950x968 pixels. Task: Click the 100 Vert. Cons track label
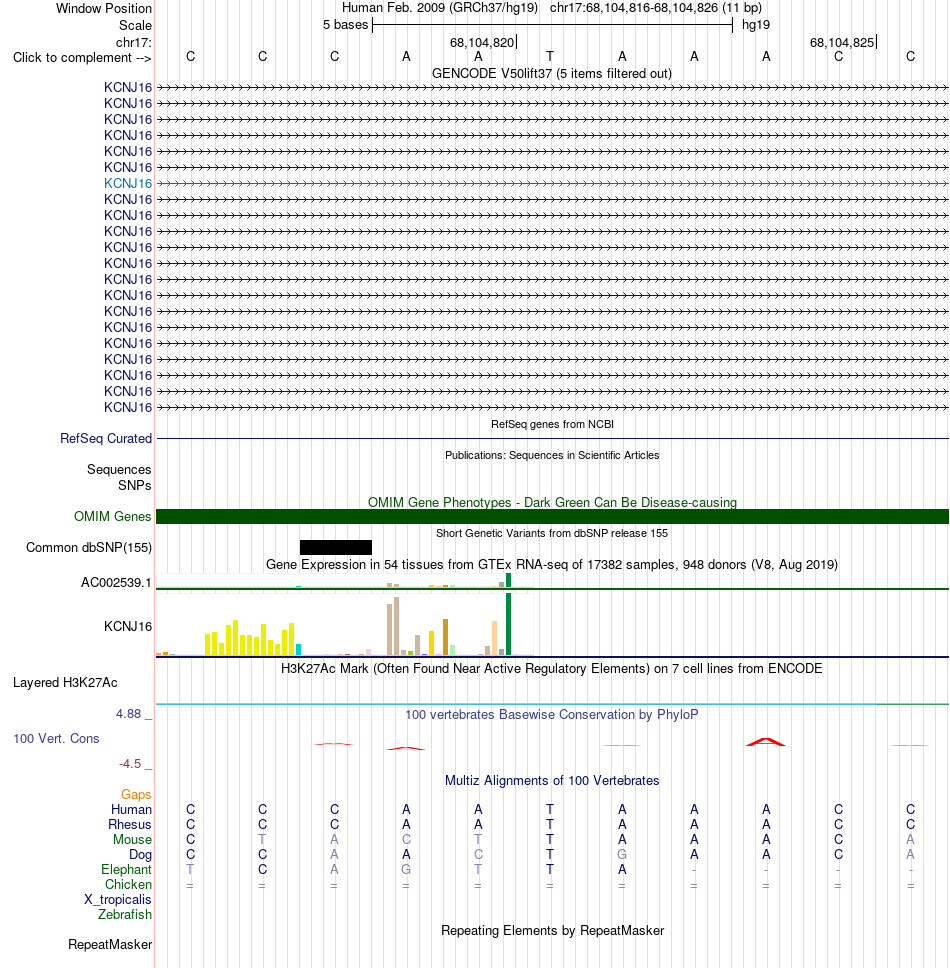click(56, 738)
